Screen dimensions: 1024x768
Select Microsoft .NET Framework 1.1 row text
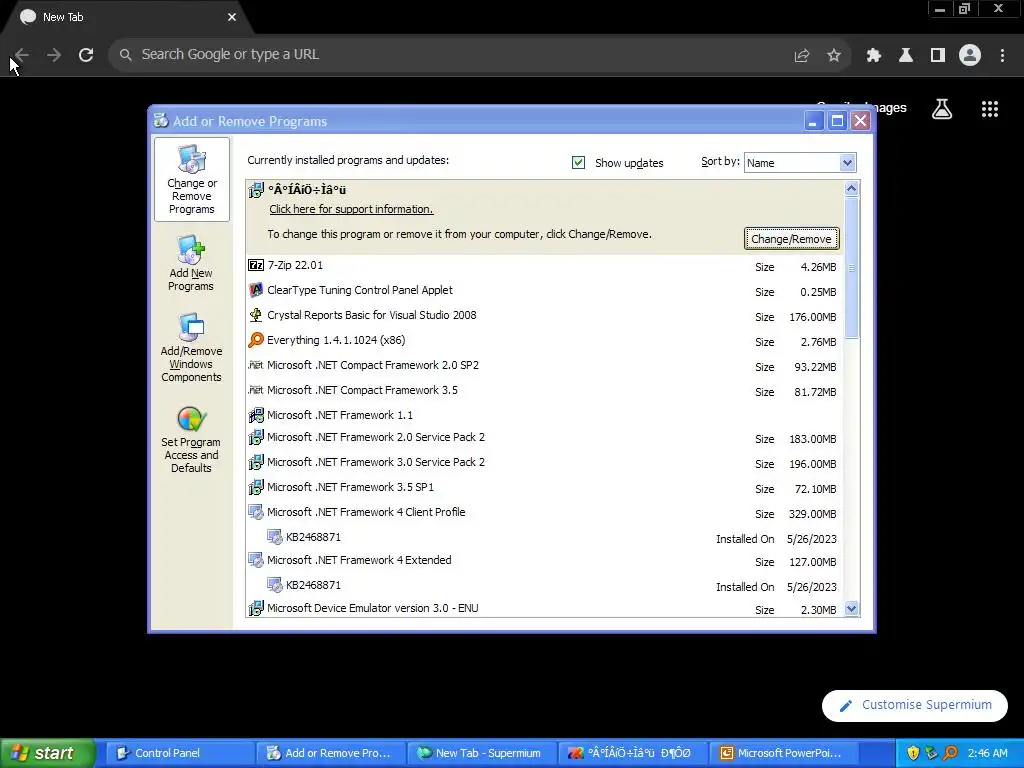tap(340, 415)
